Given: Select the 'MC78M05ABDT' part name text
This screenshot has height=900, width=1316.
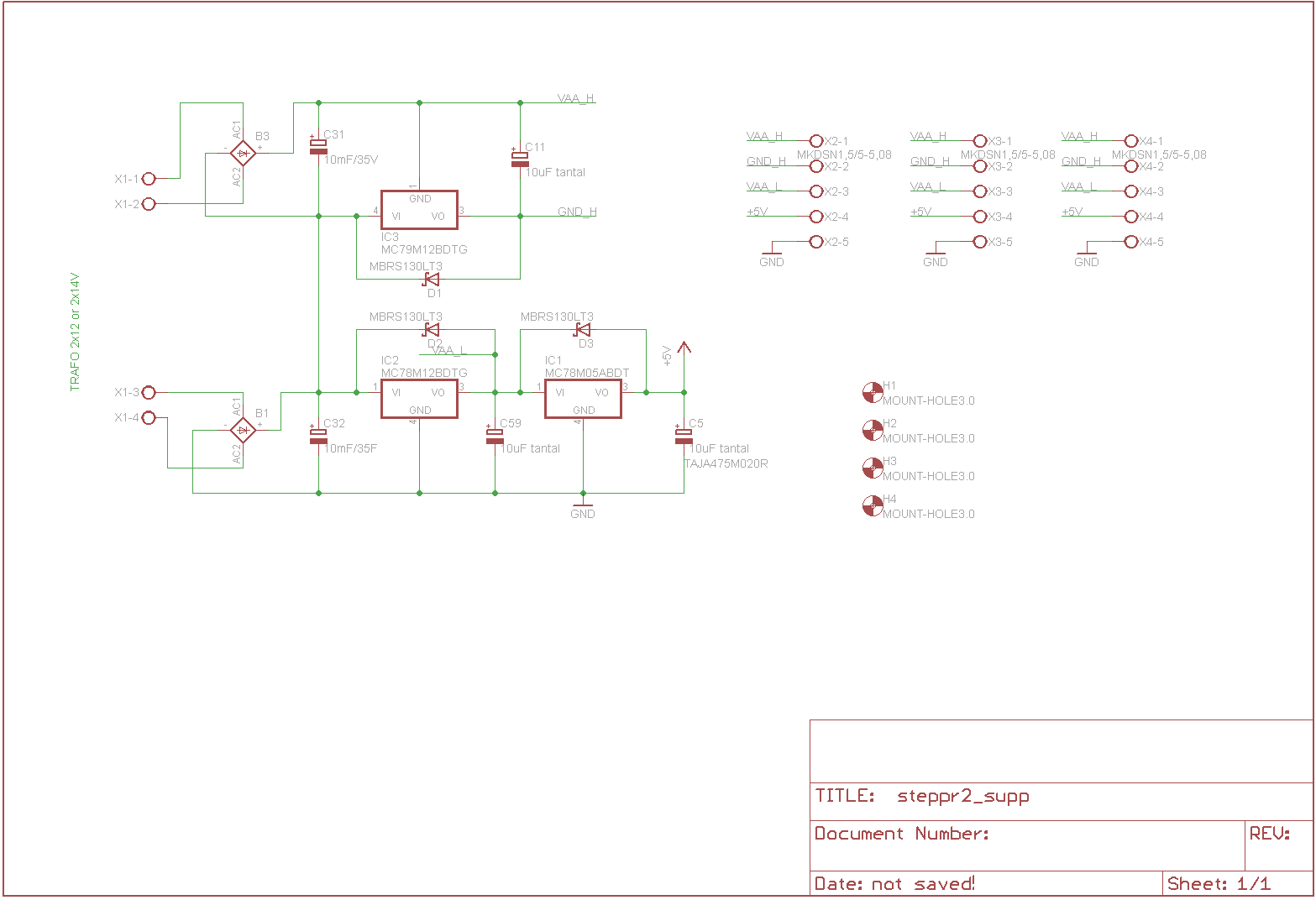Looking at the screenshot, I should (587, 373).
